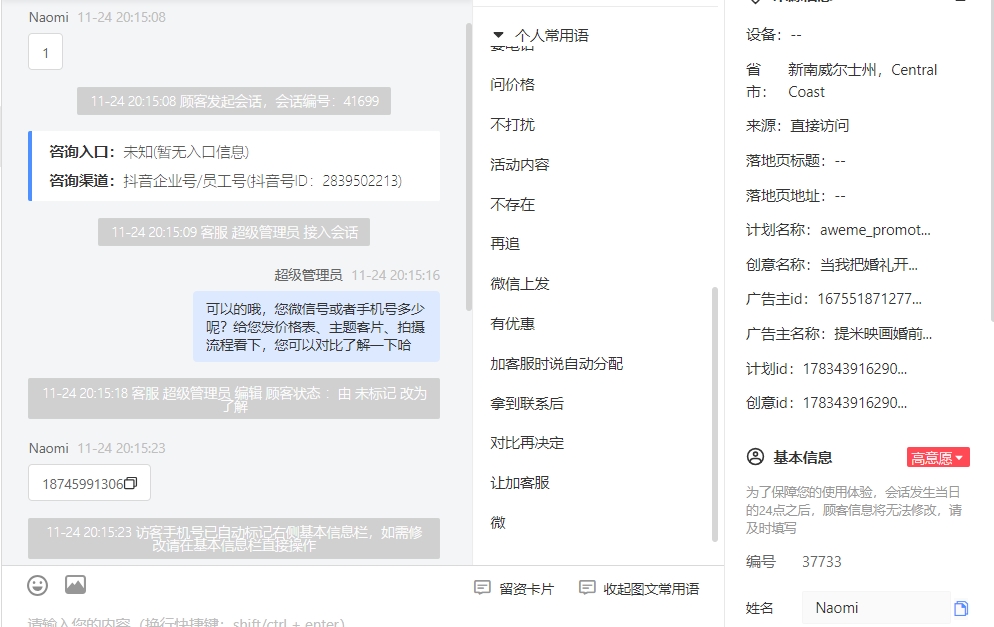Collapse the 个人常用语 list
Viewport: 994px width, 627px height.
[x=498, y=35]
